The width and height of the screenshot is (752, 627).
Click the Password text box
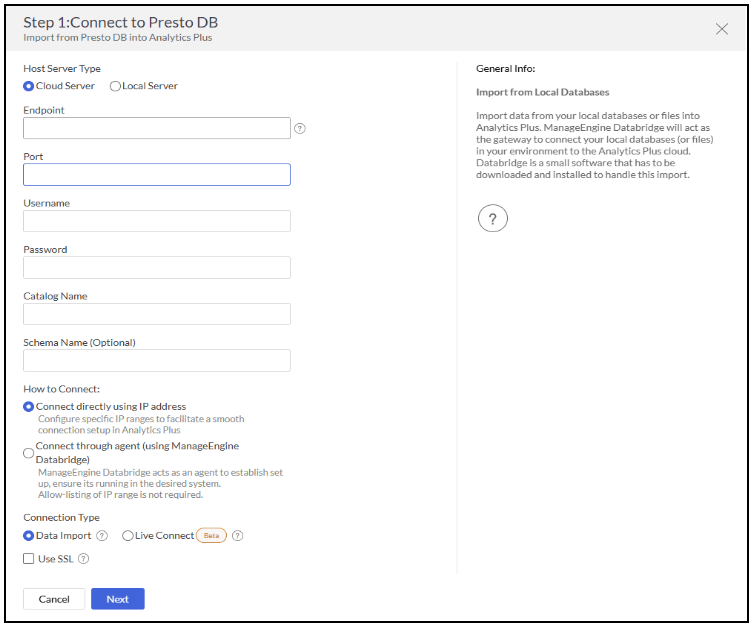157,267
